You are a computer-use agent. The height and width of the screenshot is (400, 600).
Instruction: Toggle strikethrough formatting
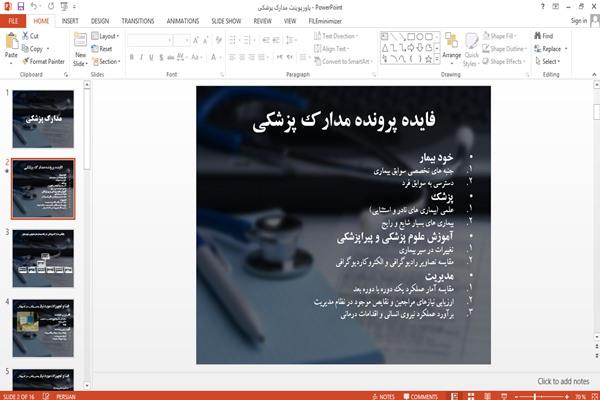pos(171,57)
